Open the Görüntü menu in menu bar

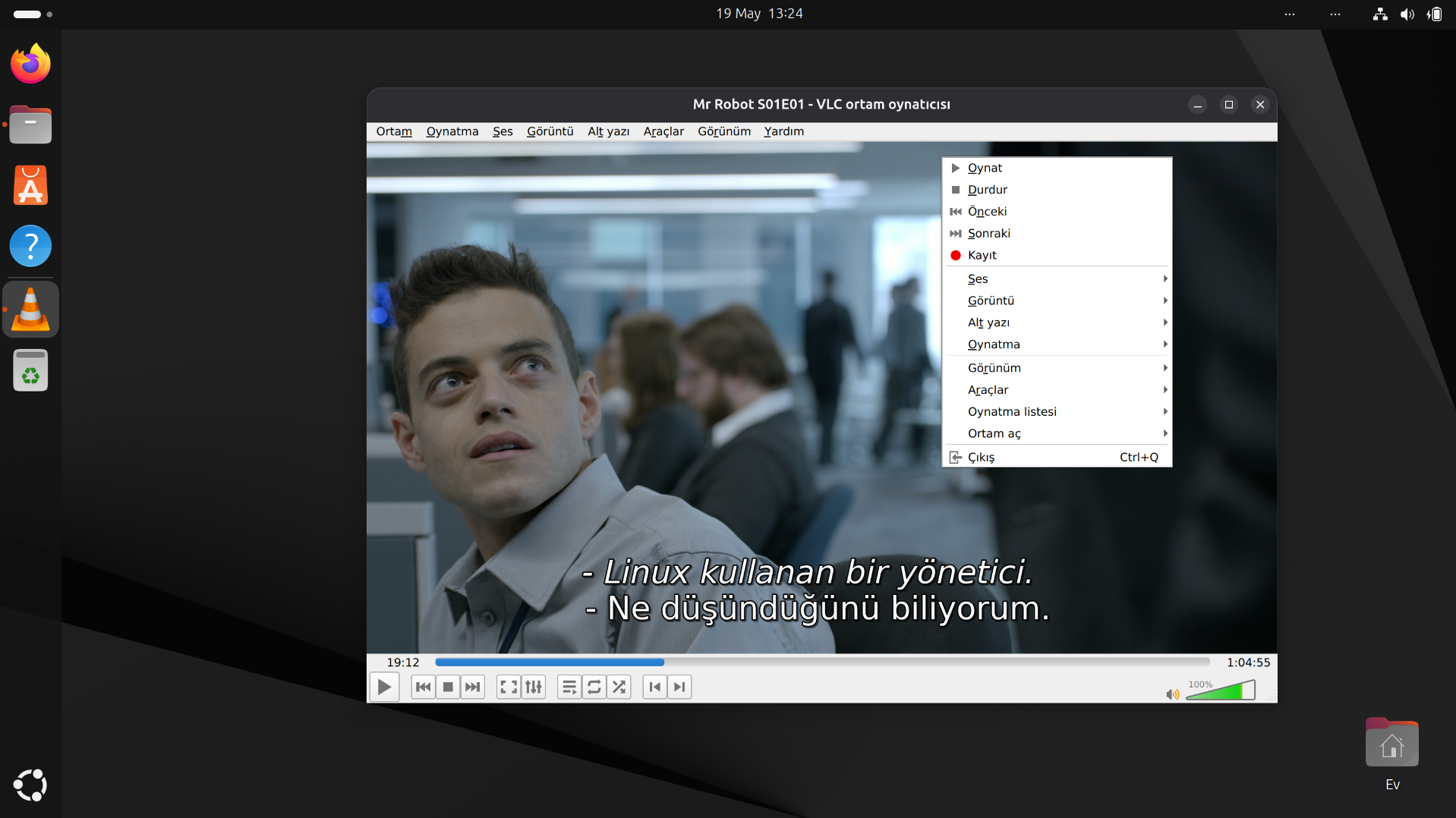click(x=550, y=131)
